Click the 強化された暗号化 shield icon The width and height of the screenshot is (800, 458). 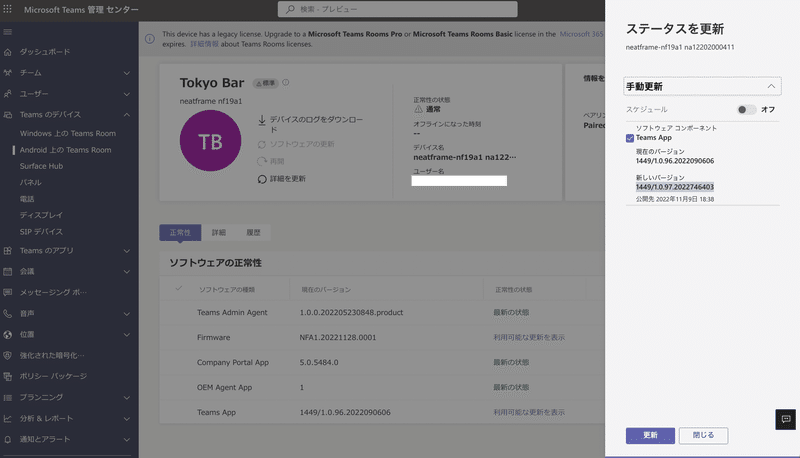click(8, 355)
